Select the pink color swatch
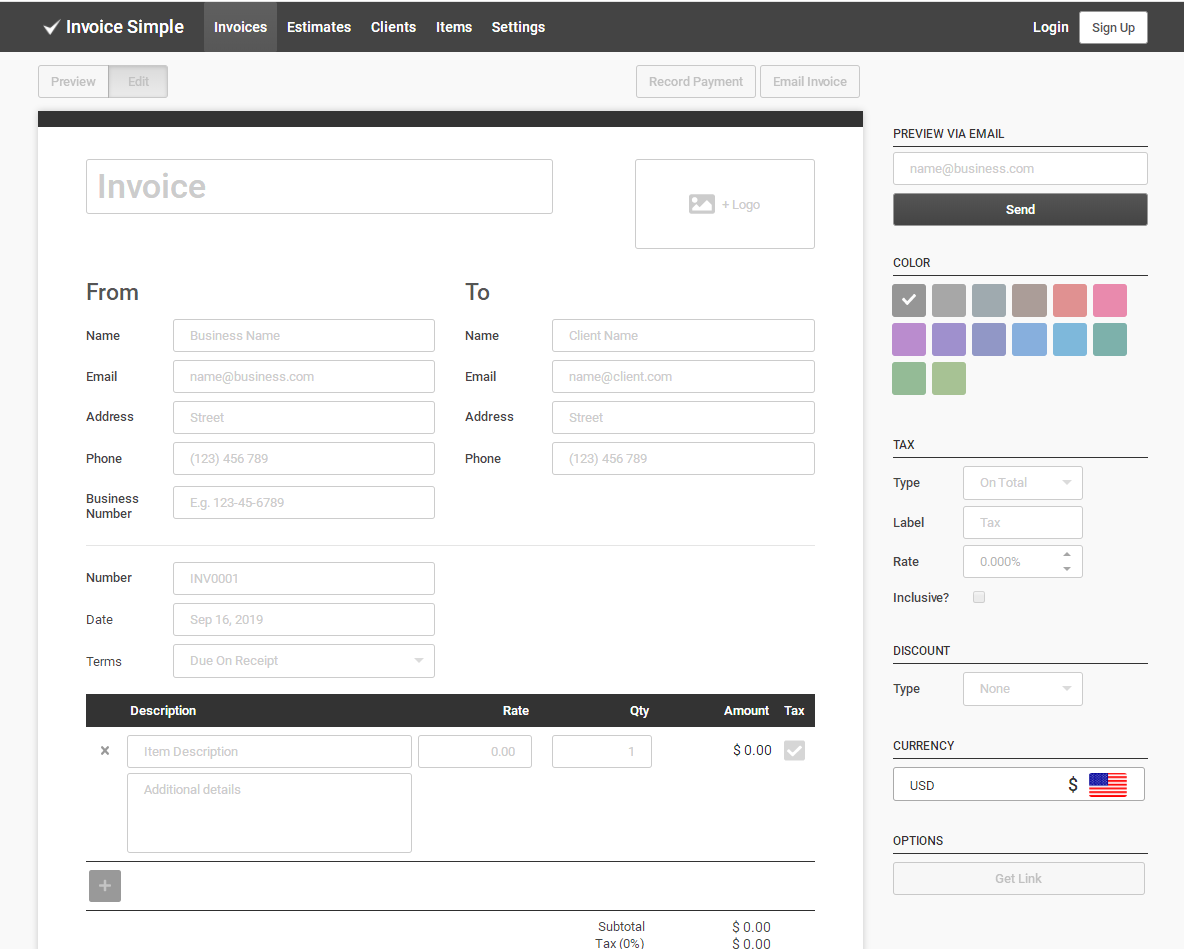 click(1109, 300)
